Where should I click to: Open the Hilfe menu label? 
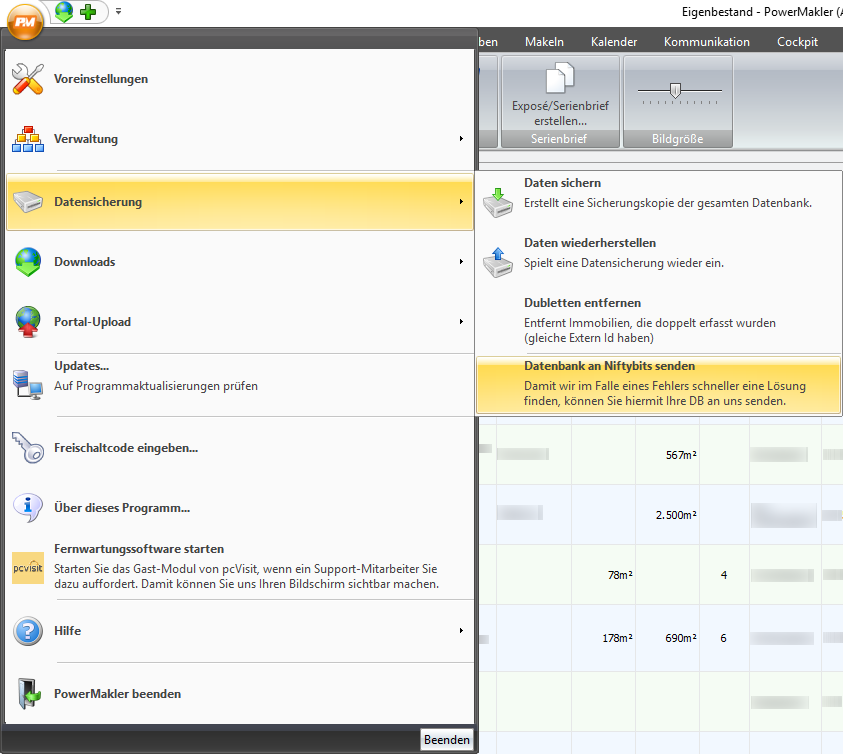(x=67, y=631)
